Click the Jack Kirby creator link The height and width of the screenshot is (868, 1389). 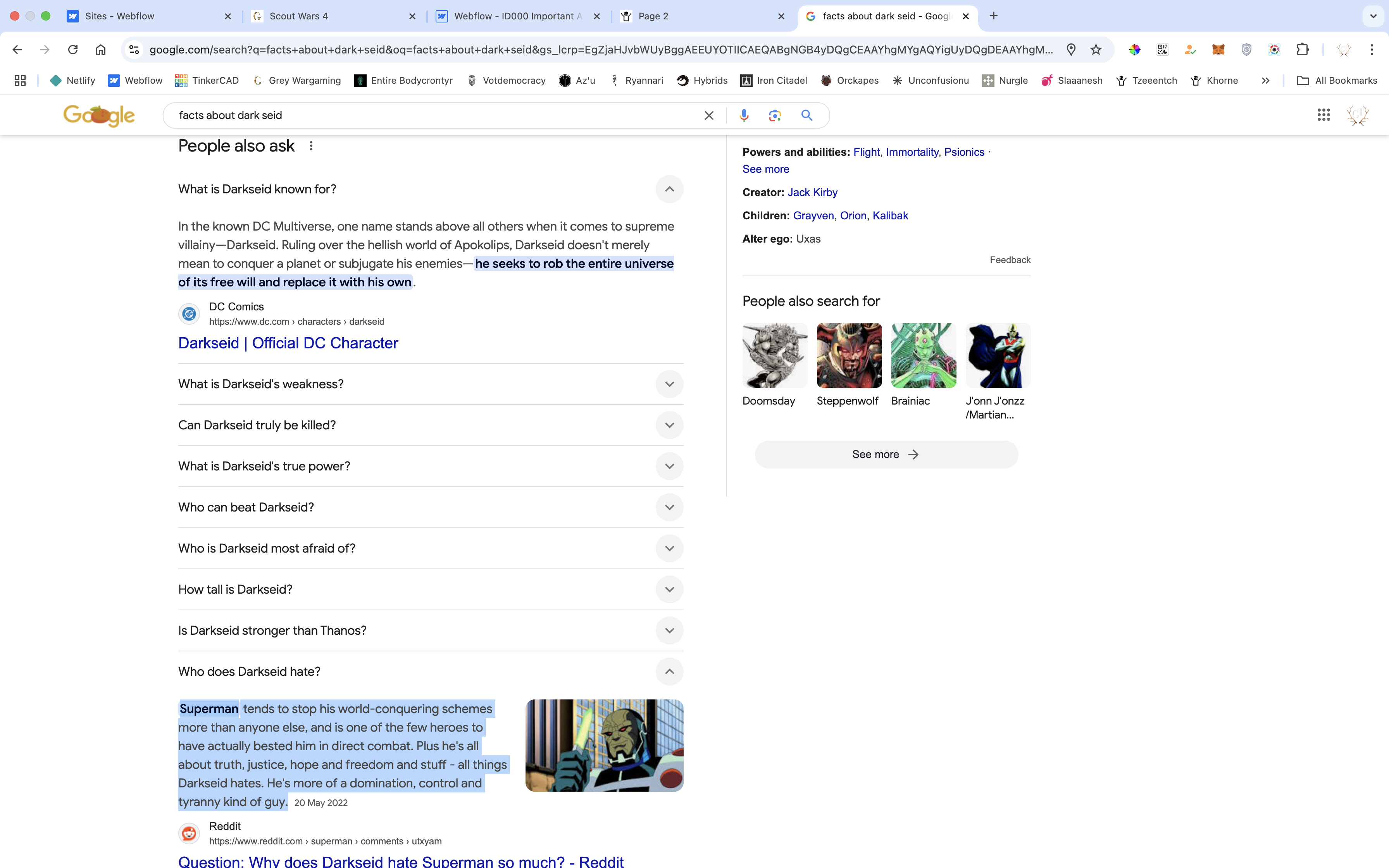pos(812,192)
